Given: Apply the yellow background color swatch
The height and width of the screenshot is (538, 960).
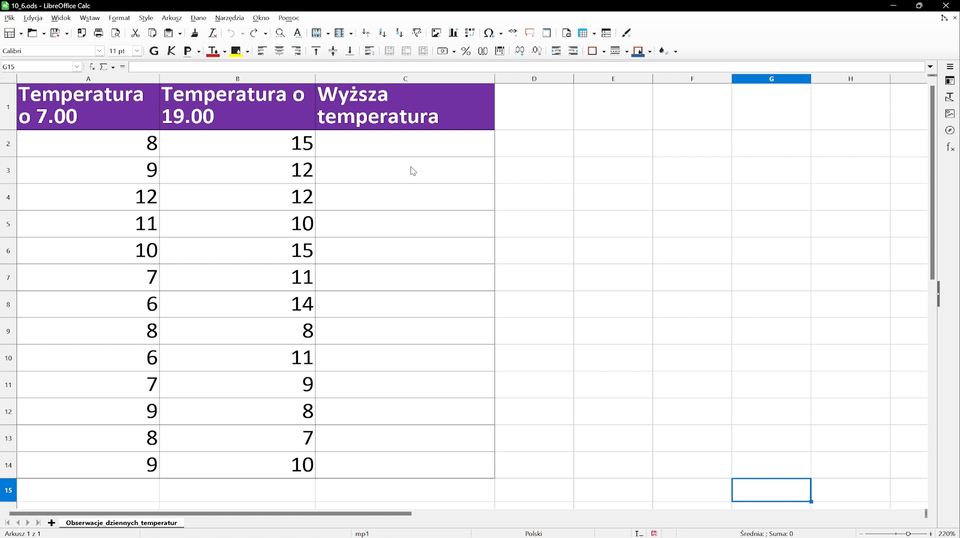Looking at the screenshot, I should (x=236, y=51).
